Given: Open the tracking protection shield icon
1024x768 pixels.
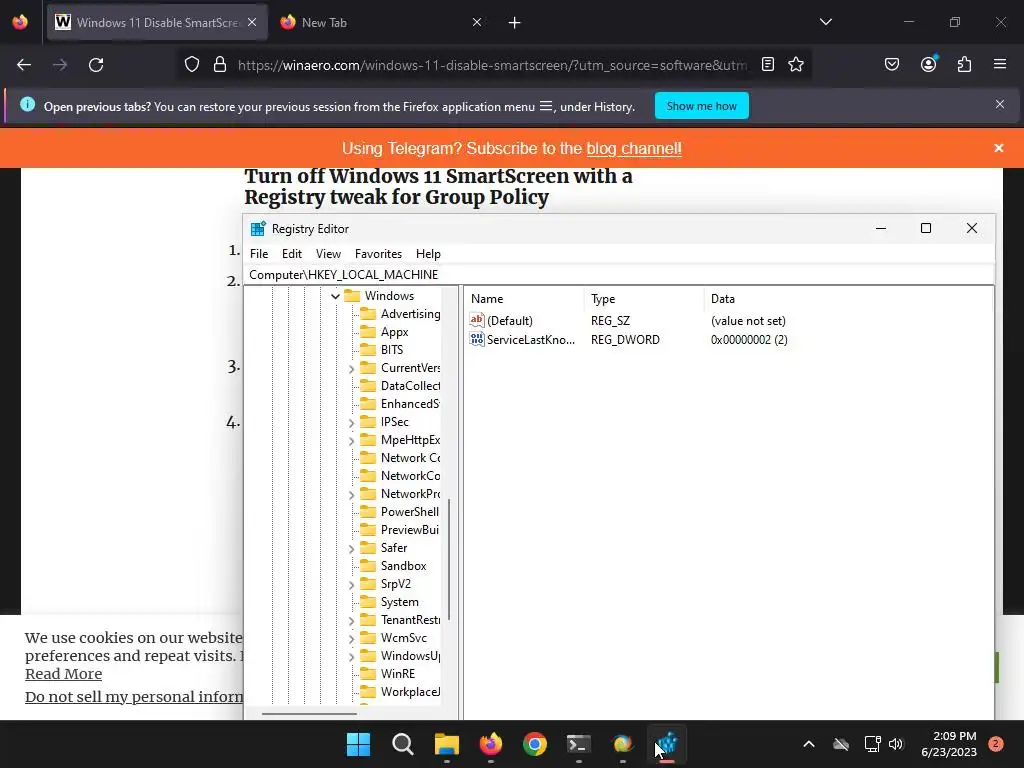Looking at the screenshot, I should pyautogui.click(x=191, y=65).
